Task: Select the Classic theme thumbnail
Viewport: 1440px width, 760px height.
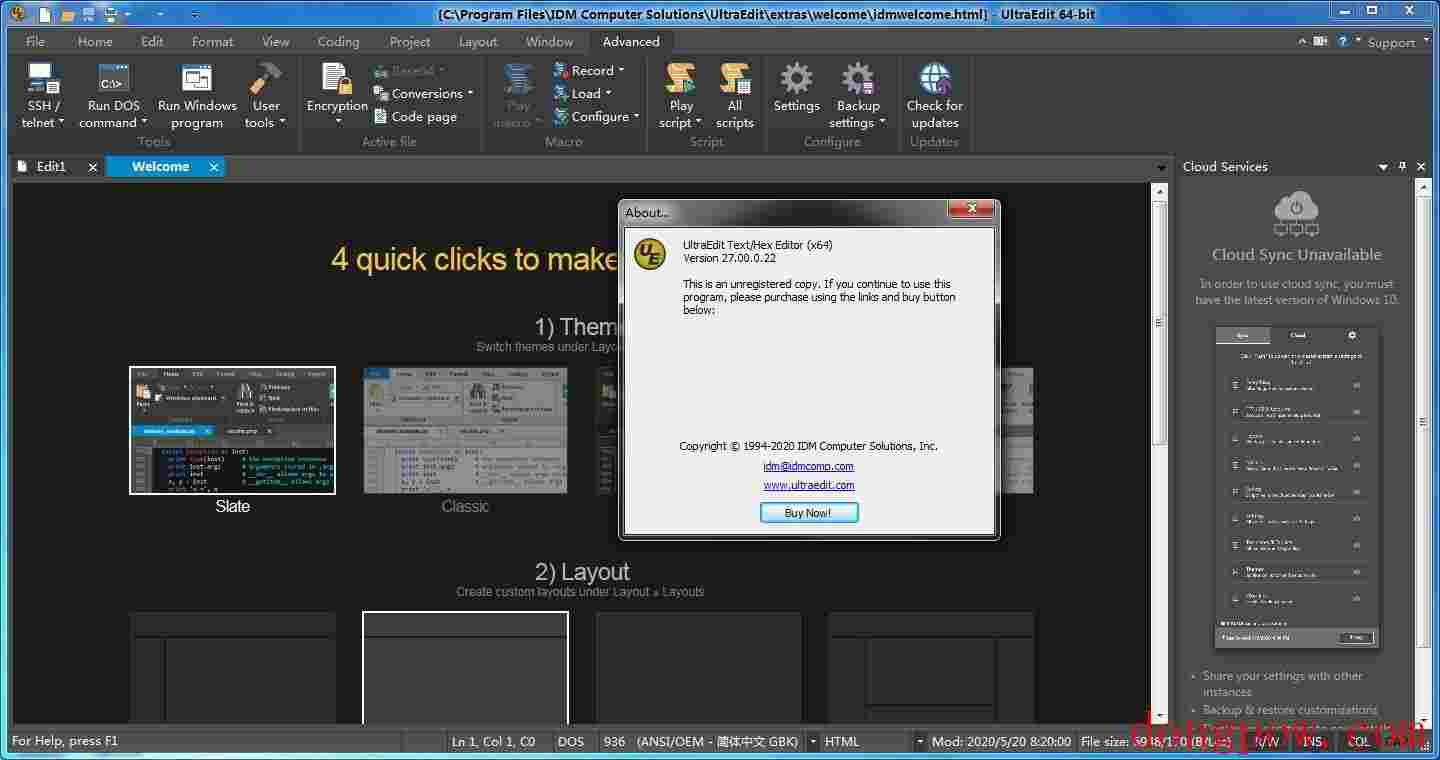Action: (x=465, y=430)
